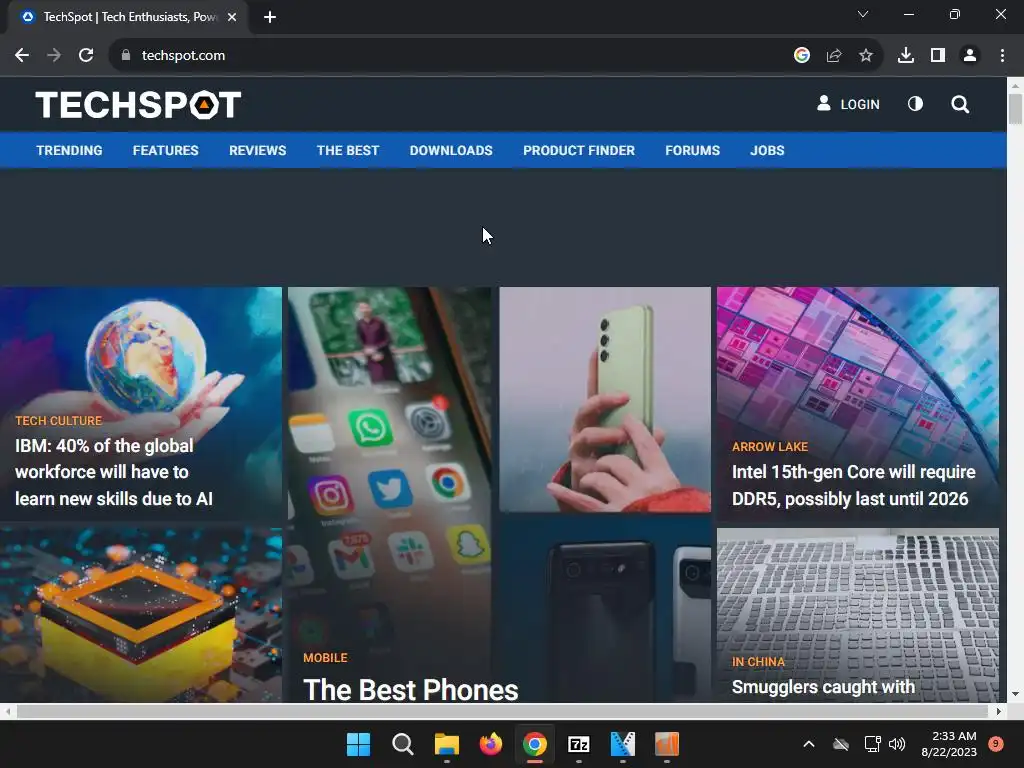Open the clock showing 2:33 AM
The width and height of the screenshot is (1024, 768).
(949, 744)
